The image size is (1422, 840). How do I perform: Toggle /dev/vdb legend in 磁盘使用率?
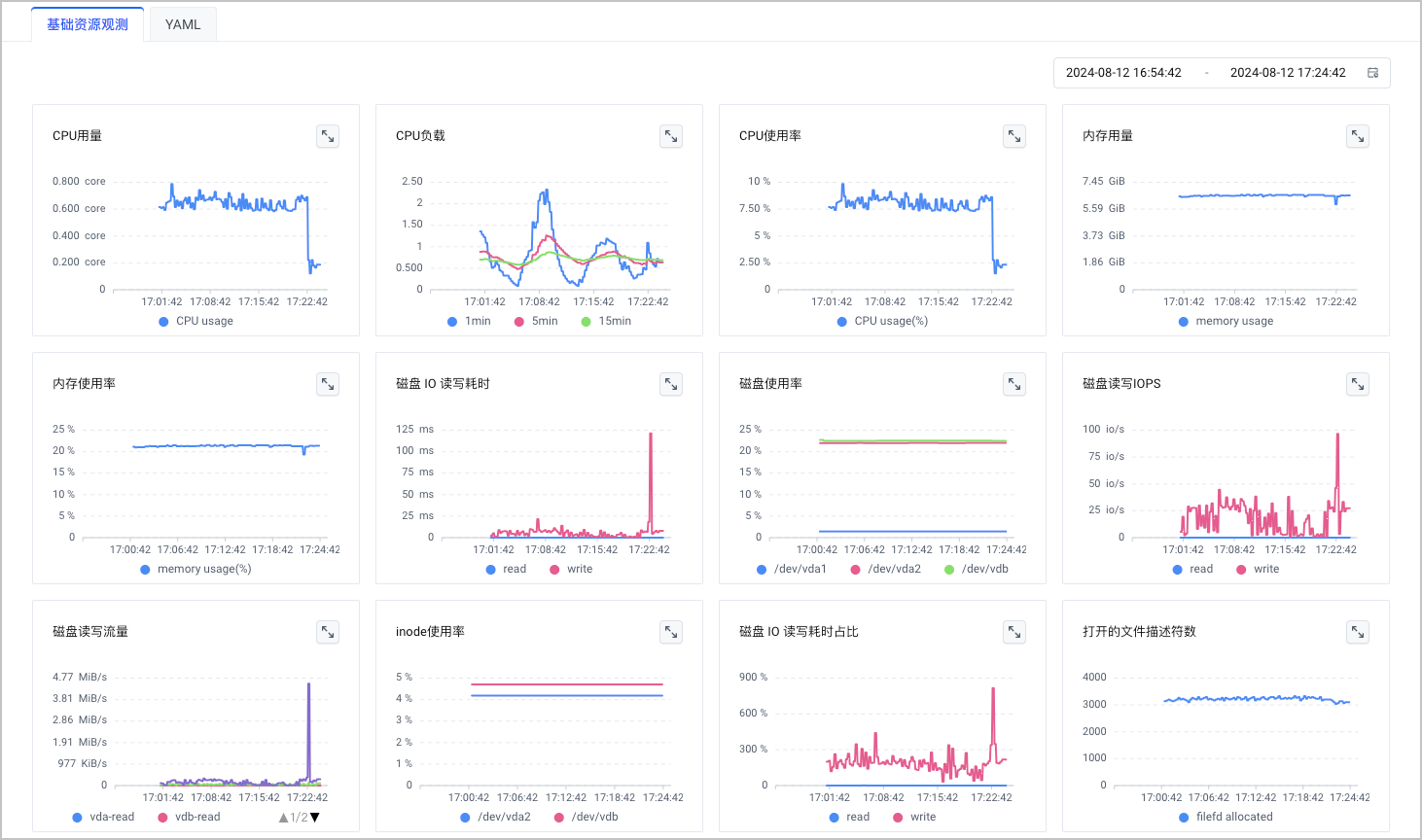click(x=977, y=569)
